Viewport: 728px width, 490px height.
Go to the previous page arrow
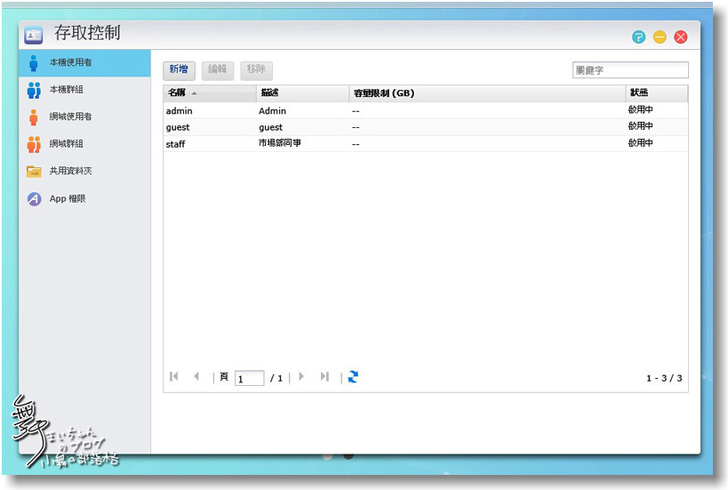[196, 377]
